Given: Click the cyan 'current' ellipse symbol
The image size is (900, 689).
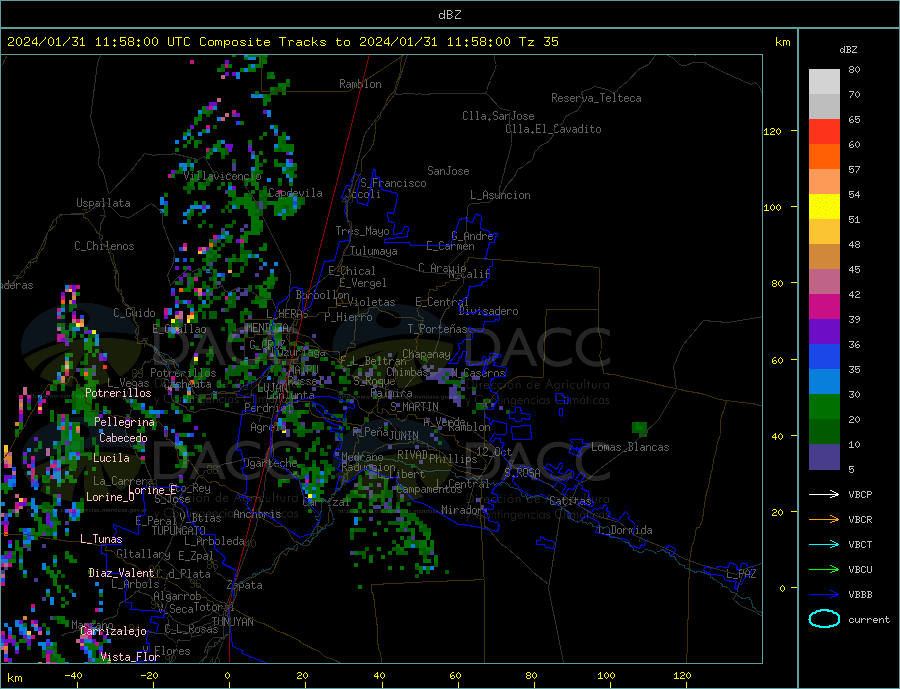Looking at the screenshot, I should [824, 619].
